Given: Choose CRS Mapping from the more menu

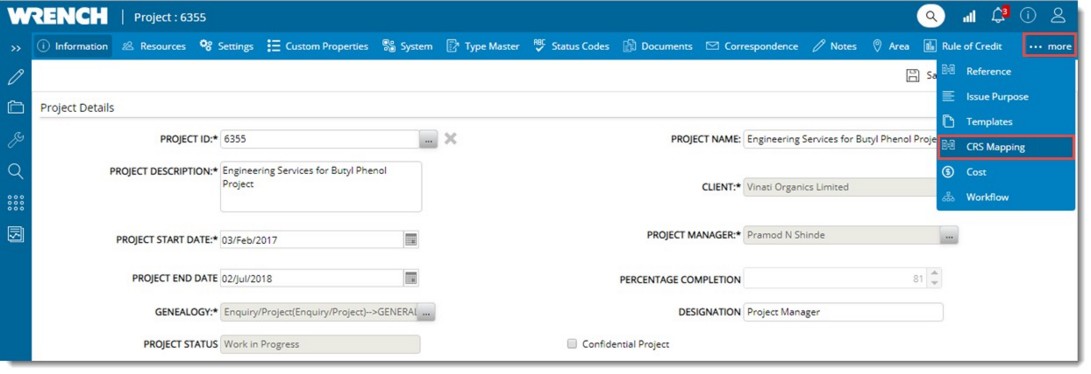Looking at the screenshot, I should tap(1005, 147).
